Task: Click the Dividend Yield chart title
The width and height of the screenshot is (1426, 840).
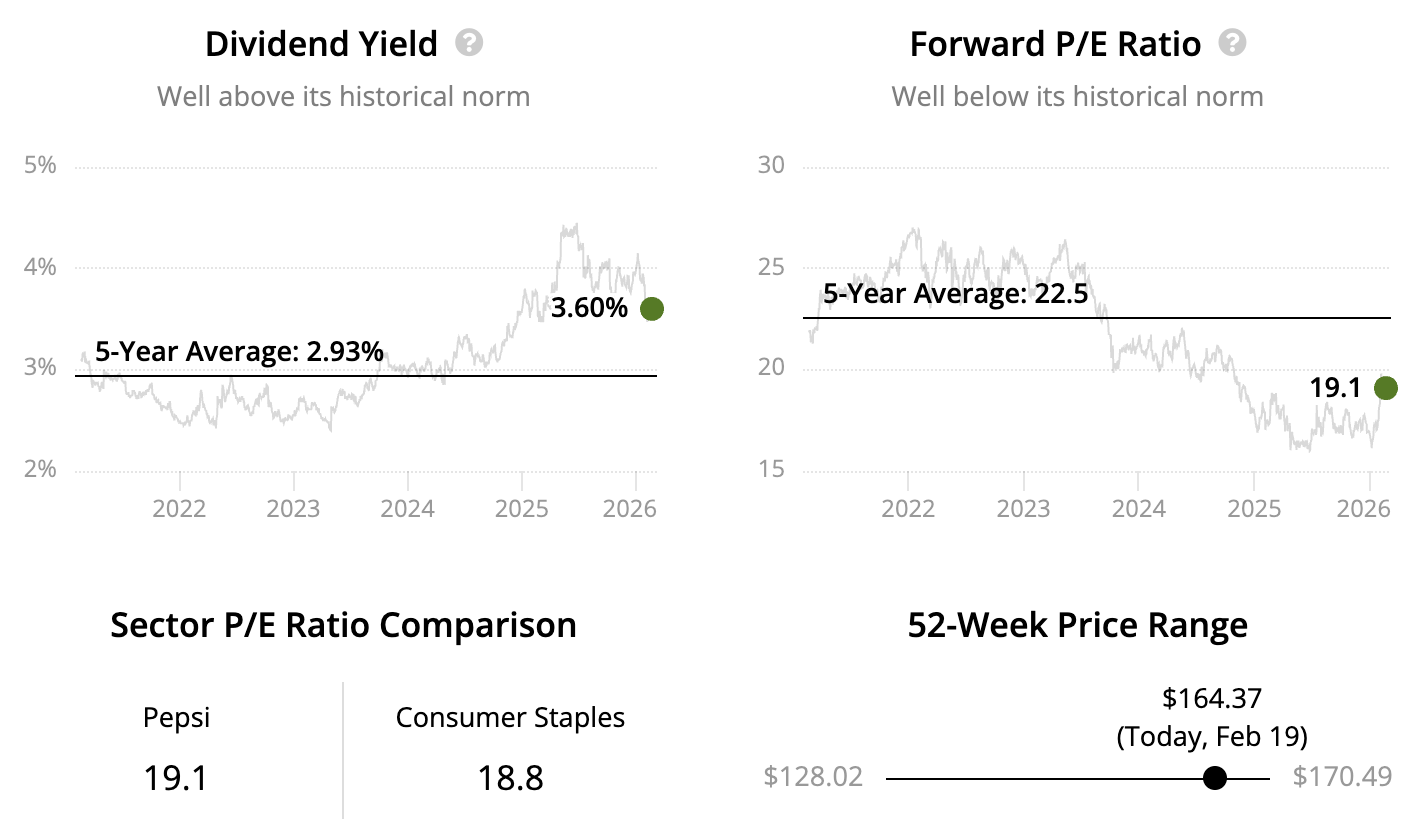Action: (x=321, y=44)
